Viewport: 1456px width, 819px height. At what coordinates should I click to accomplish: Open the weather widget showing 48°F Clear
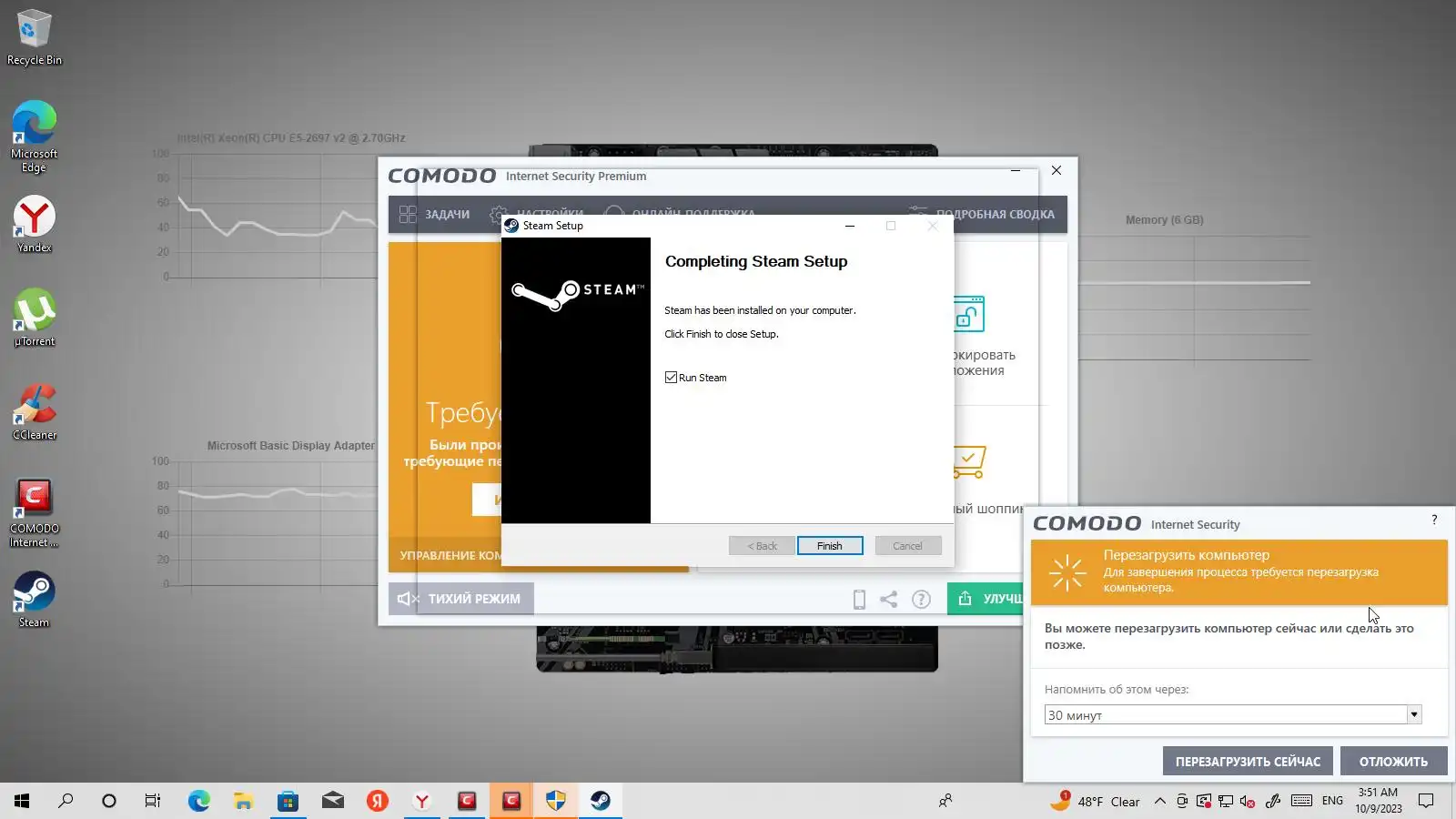[x=1095, y=801]
